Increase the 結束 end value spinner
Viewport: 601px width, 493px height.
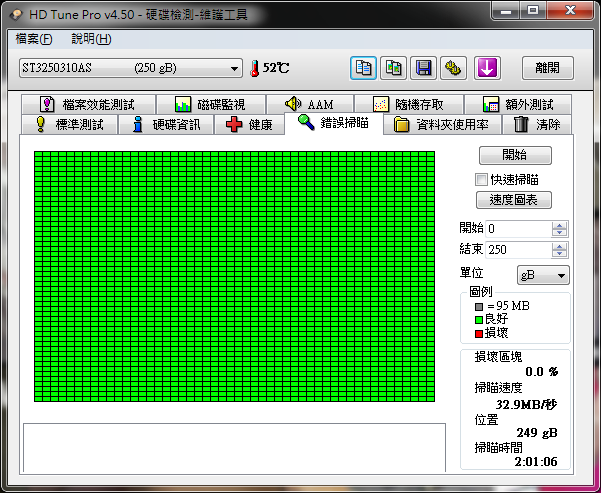point(559,246)
